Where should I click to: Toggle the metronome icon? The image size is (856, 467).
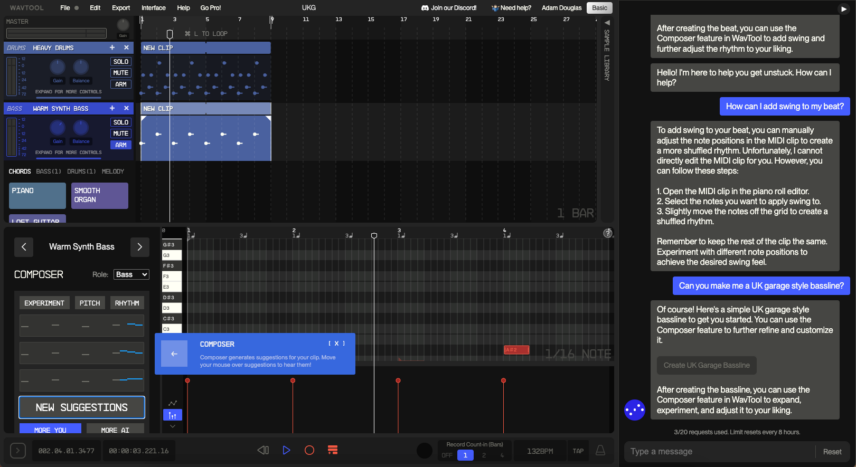600,451
